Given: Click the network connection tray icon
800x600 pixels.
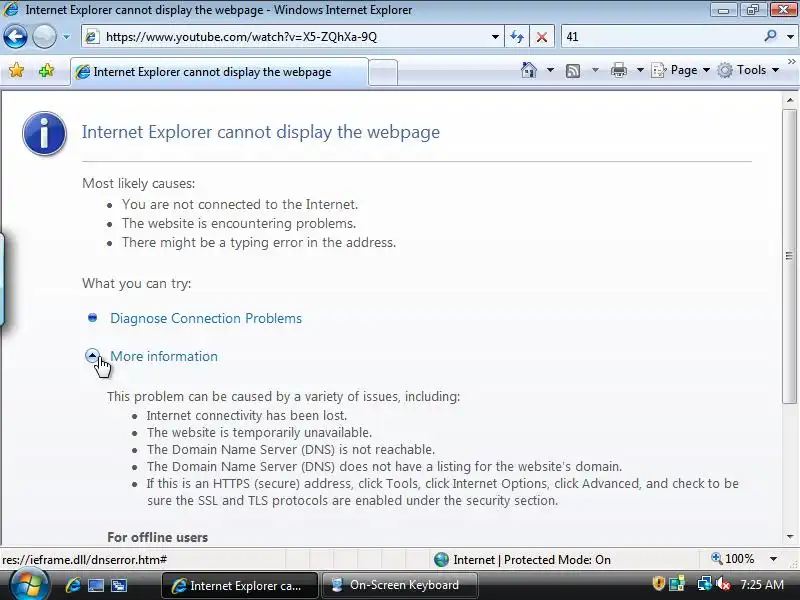Looking at the screenshot, I should (x=705, y=584).
